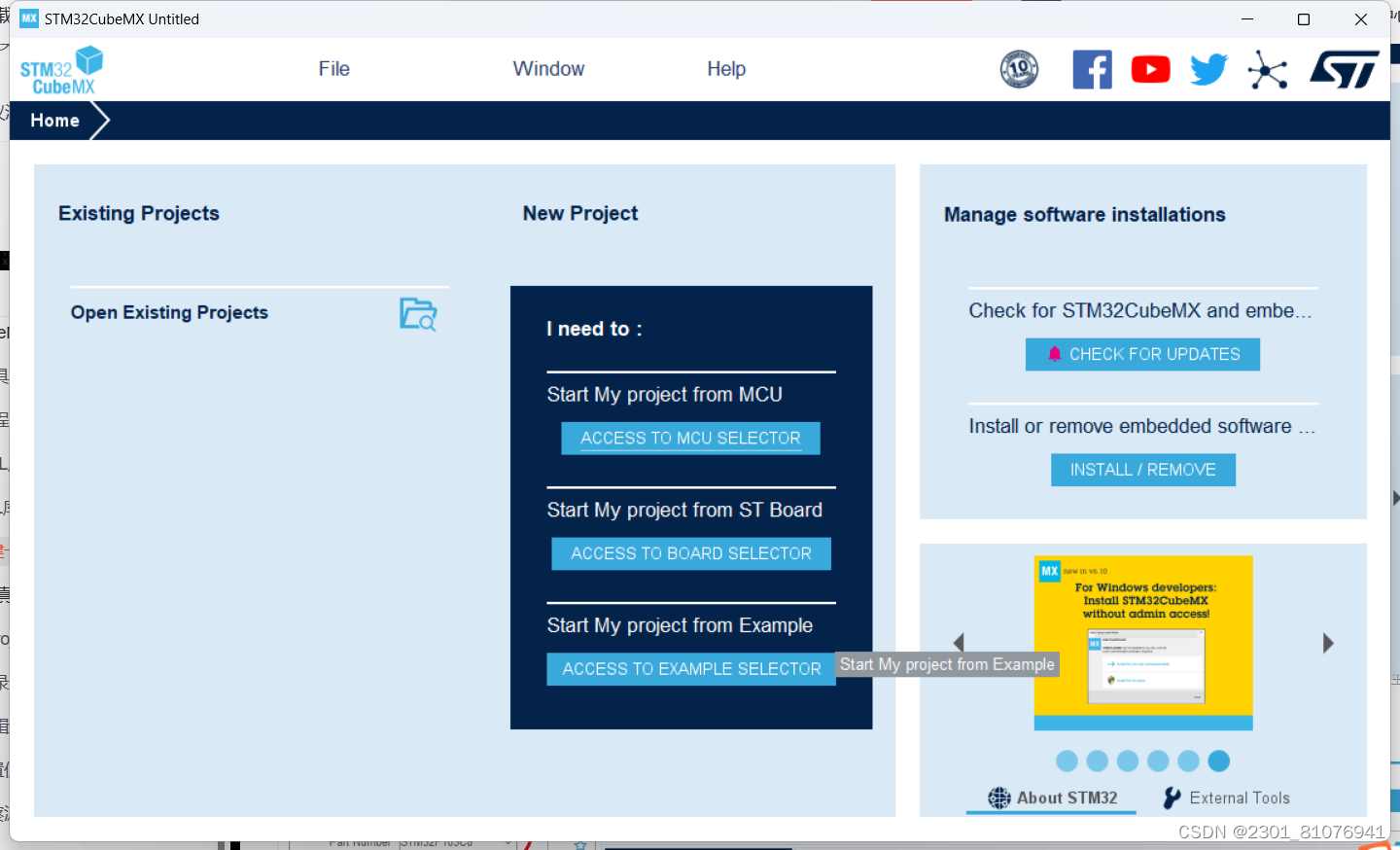
Task: Open the Twitter bird icon
Action: coord(1208,69)
